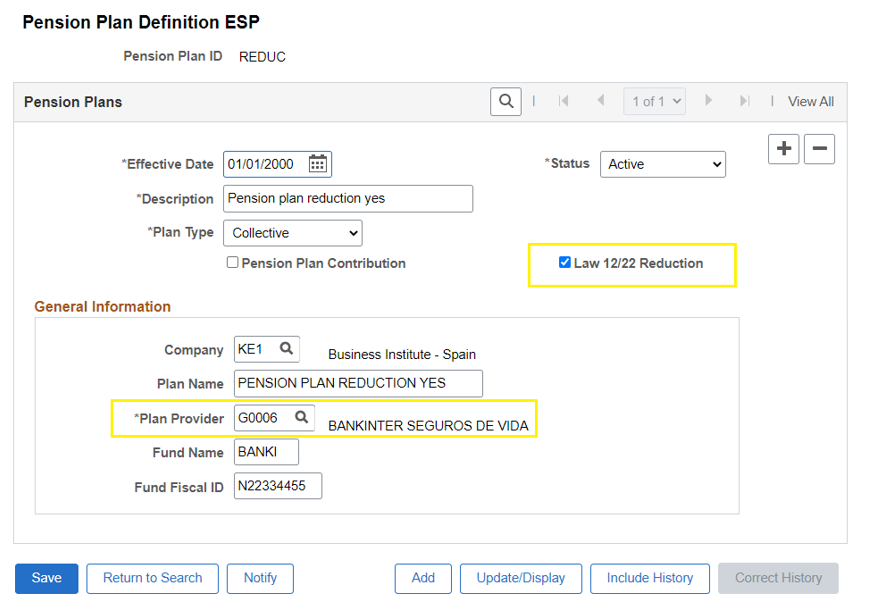Image resolution: width=881 pixels, height=611 pixels.
Task: Open the Plan Type dropdown
Action: (292, 232)
